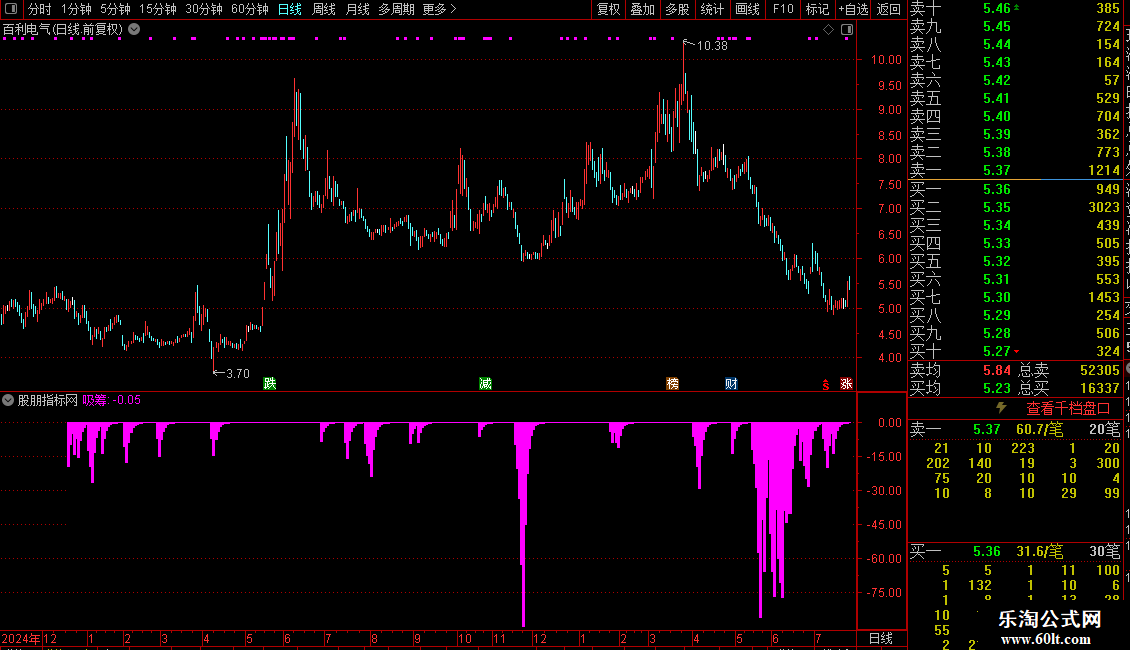Click the 返回 back button
1130x650 pixels.
click(x=889, y=9)
